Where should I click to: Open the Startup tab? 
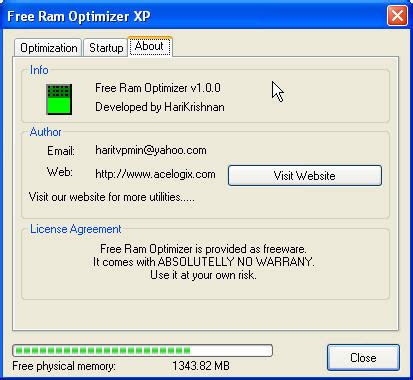(x=106, y=48)
